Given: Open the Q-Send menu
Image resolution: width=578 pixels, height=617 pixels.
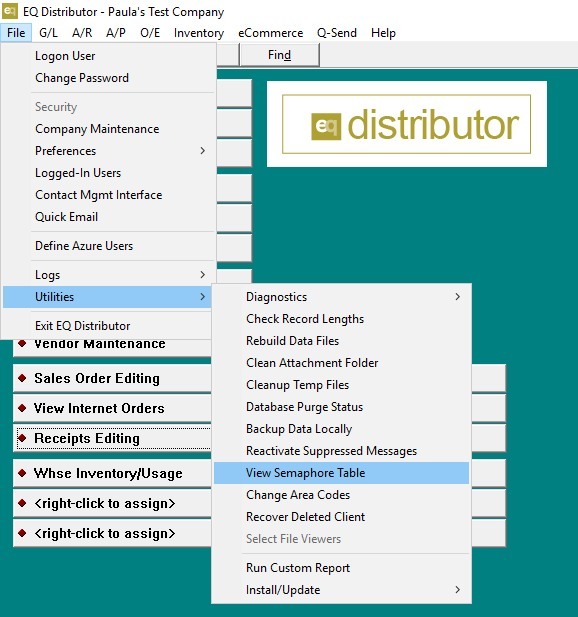Looking at the screenshot, I should point(337,33).
